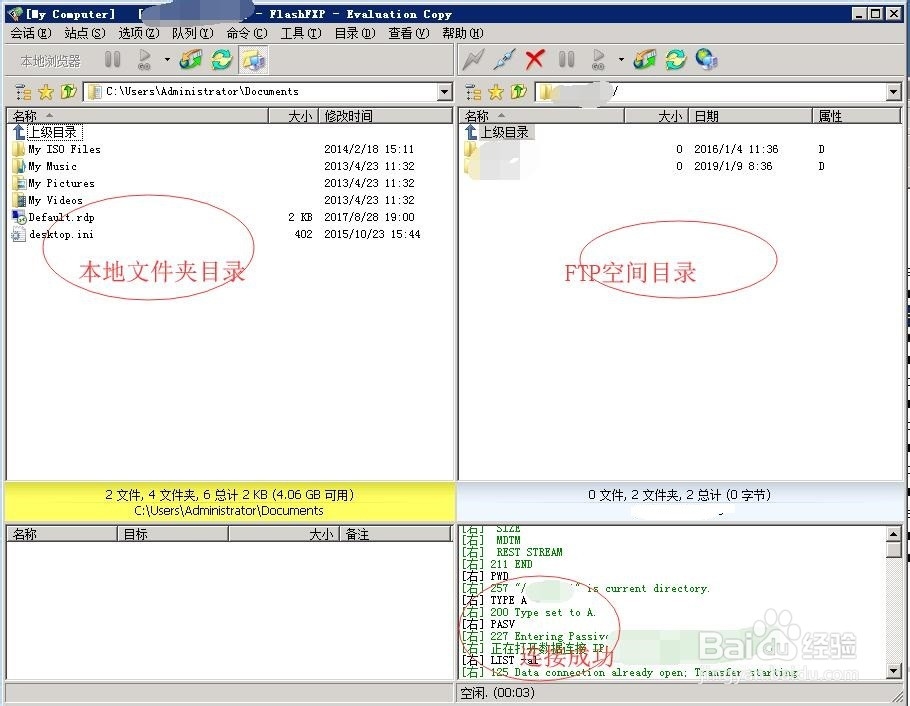Sort remote files by 属性 column
The height and width of the screenshot is (706, 910).
click(856, 116)
